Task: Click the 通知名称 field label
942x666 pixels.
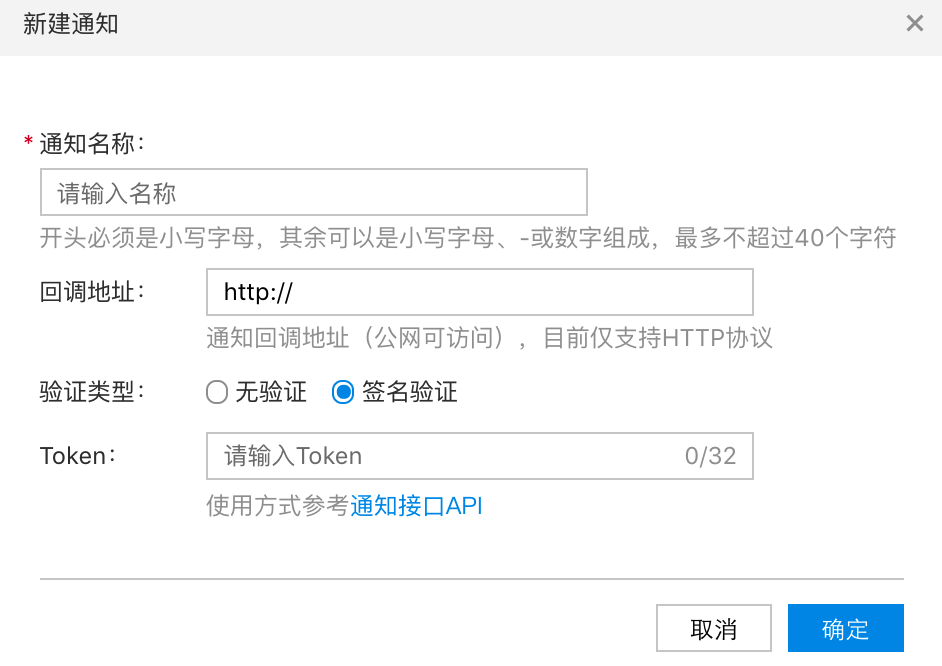Action: (x=92, y=144)
